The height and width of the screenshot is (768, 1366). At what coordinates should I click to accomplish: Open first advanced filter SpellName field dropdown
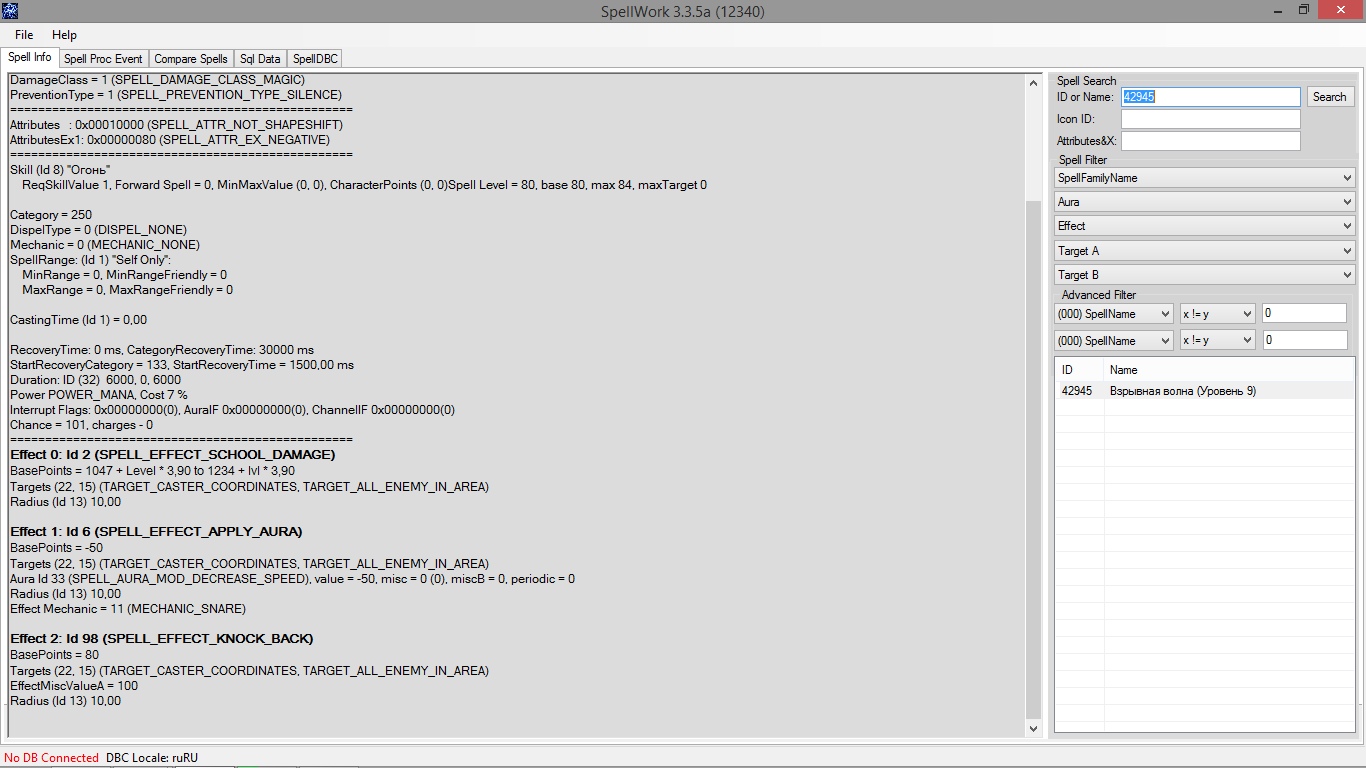[x=1113, y=314]
